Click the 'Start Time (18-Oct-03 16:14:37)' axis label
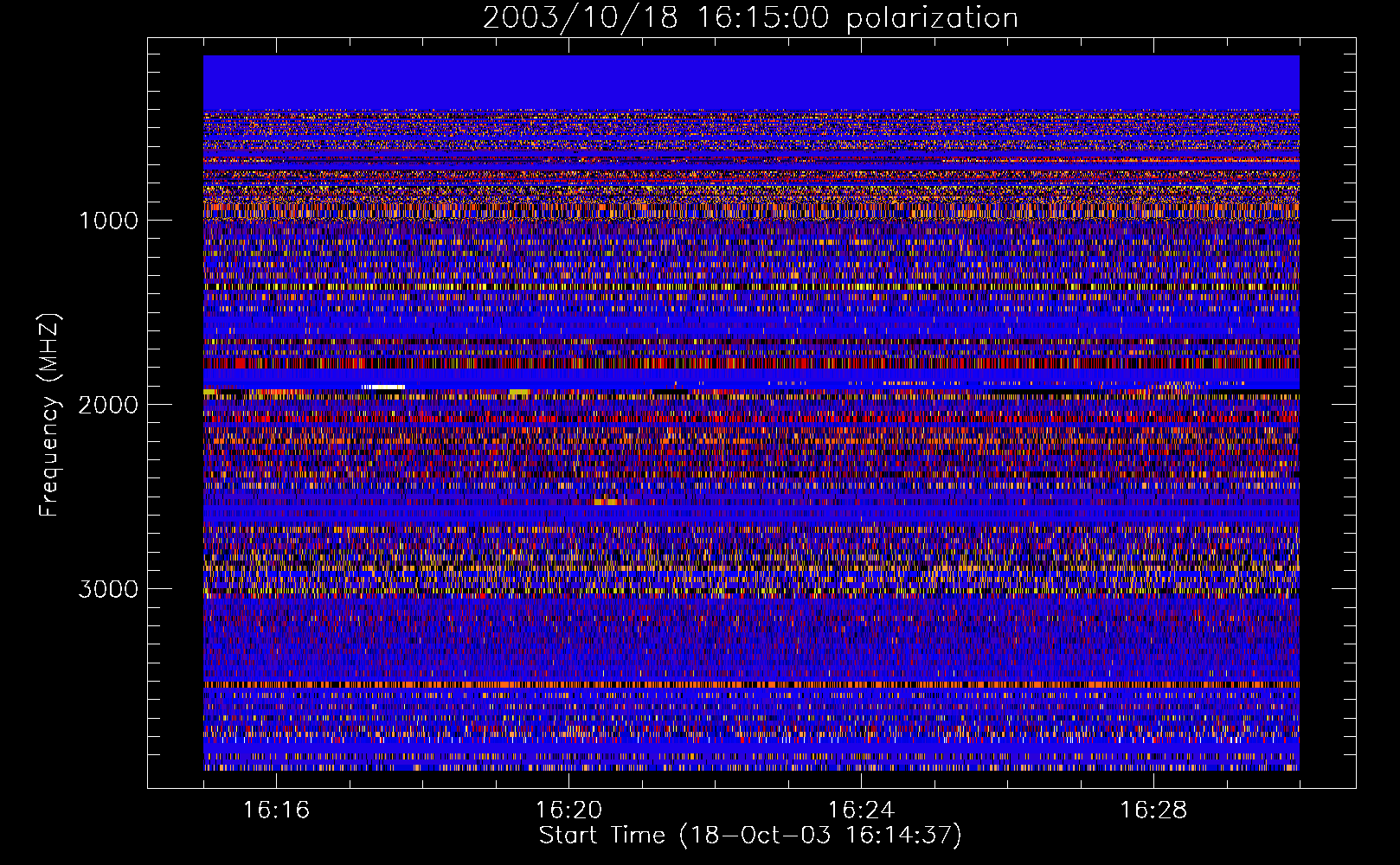The height and width of the screenshot is (865, 1400). [x=750, y=836]
